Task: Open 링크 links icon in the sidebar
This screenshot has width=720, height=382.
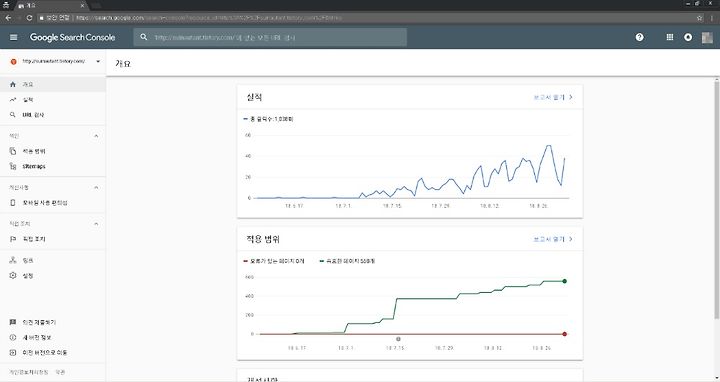Action: point(13,260)
